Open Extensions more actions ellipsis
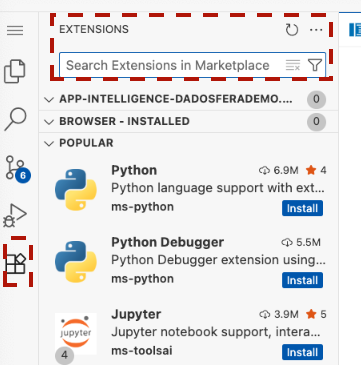The width and height of the screenshot is (361, 365). 316,30
